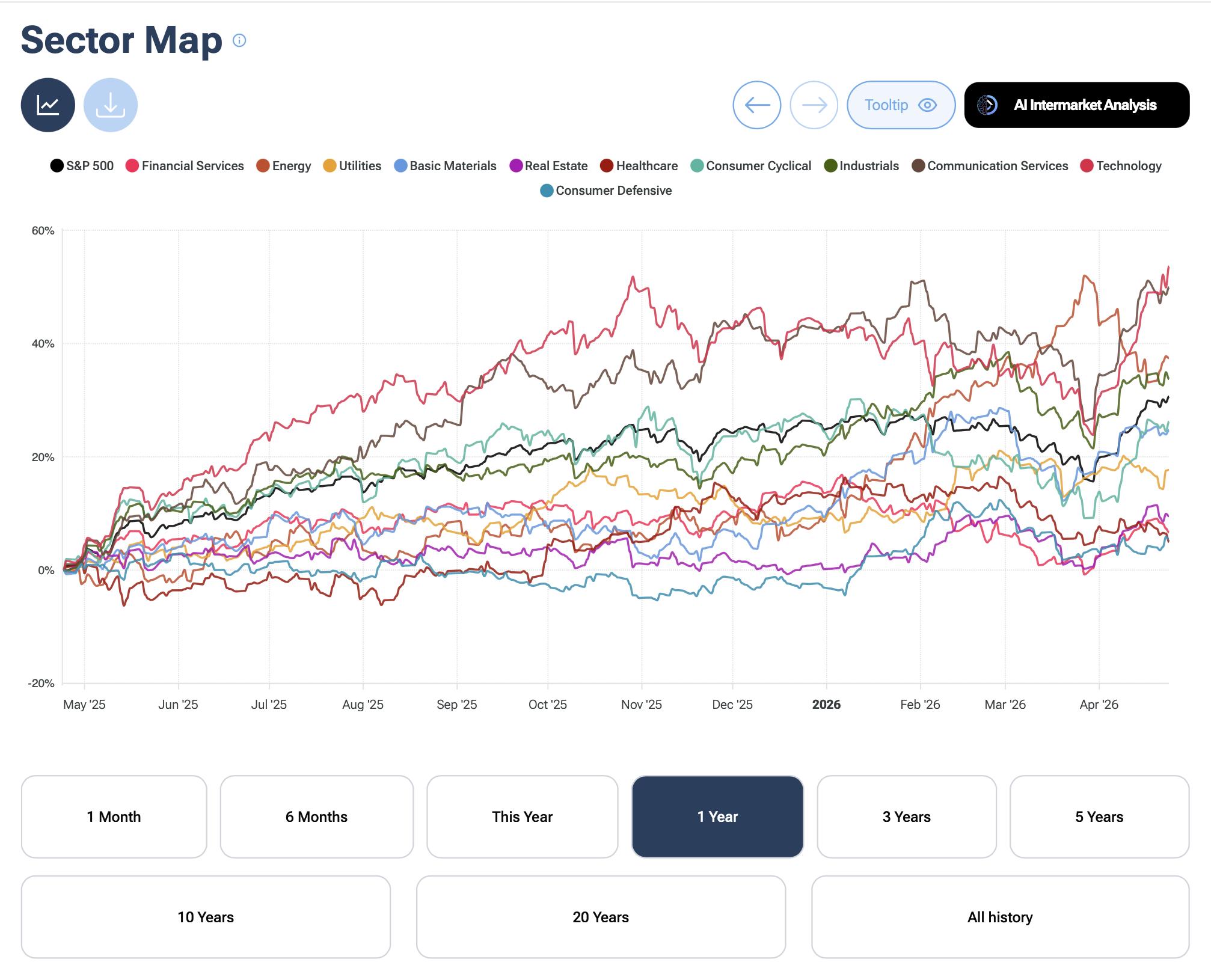Screen dimensions: 1211x980
Task: Click the info icon beside Sector Map
Action: tap(239, 40)
